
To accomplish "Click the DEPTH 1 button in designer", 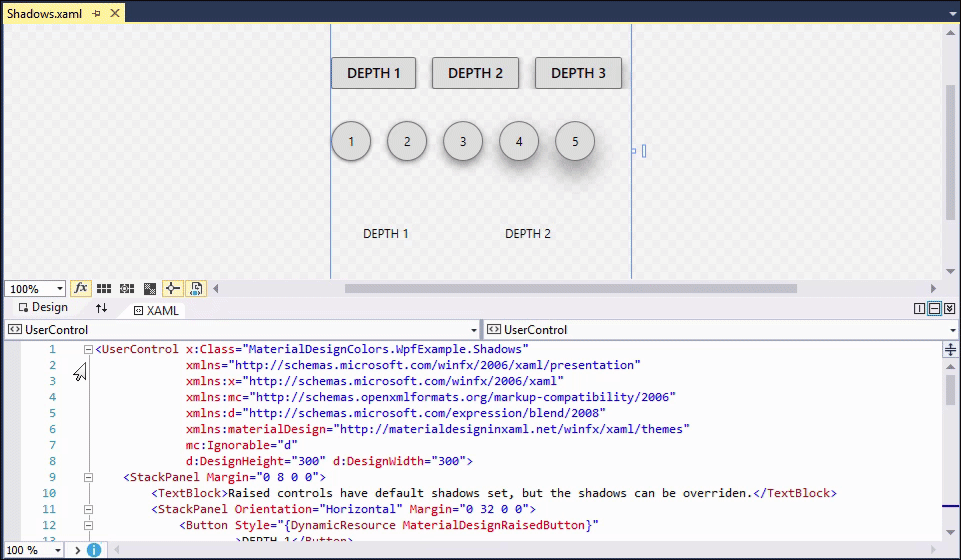I will 374,73.
